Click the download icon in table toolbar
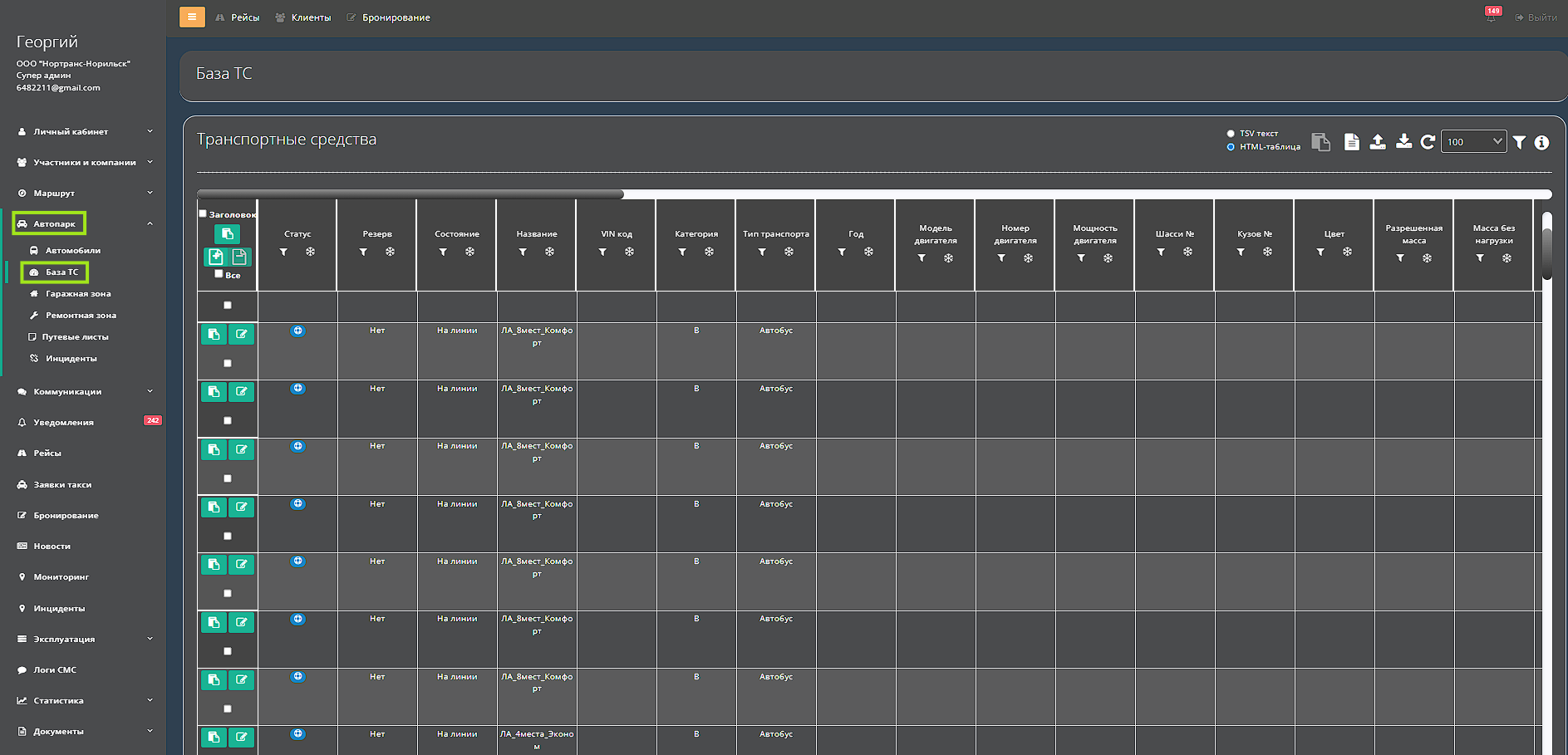 [1403, 142]
